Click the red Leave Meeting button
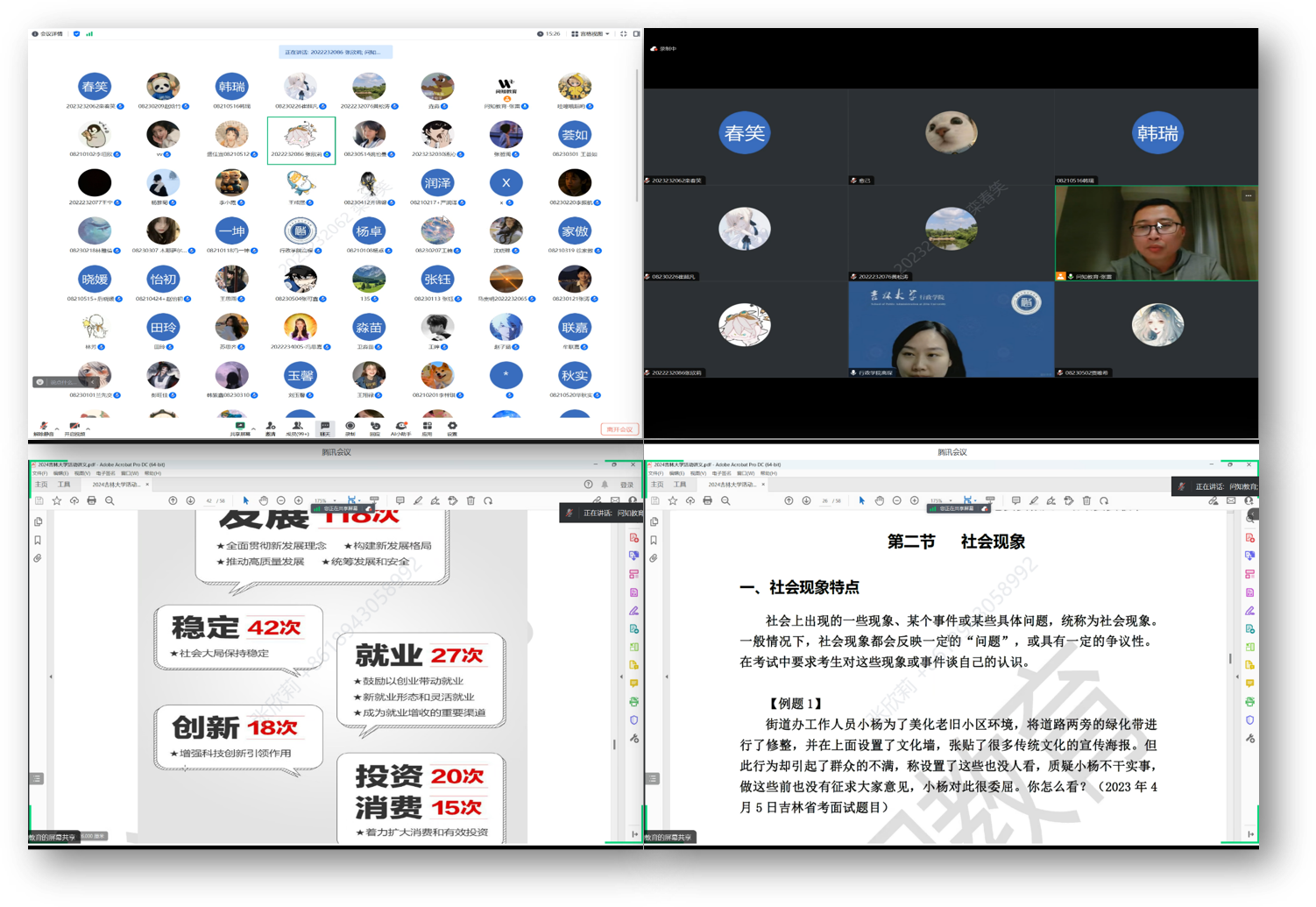 619,429
